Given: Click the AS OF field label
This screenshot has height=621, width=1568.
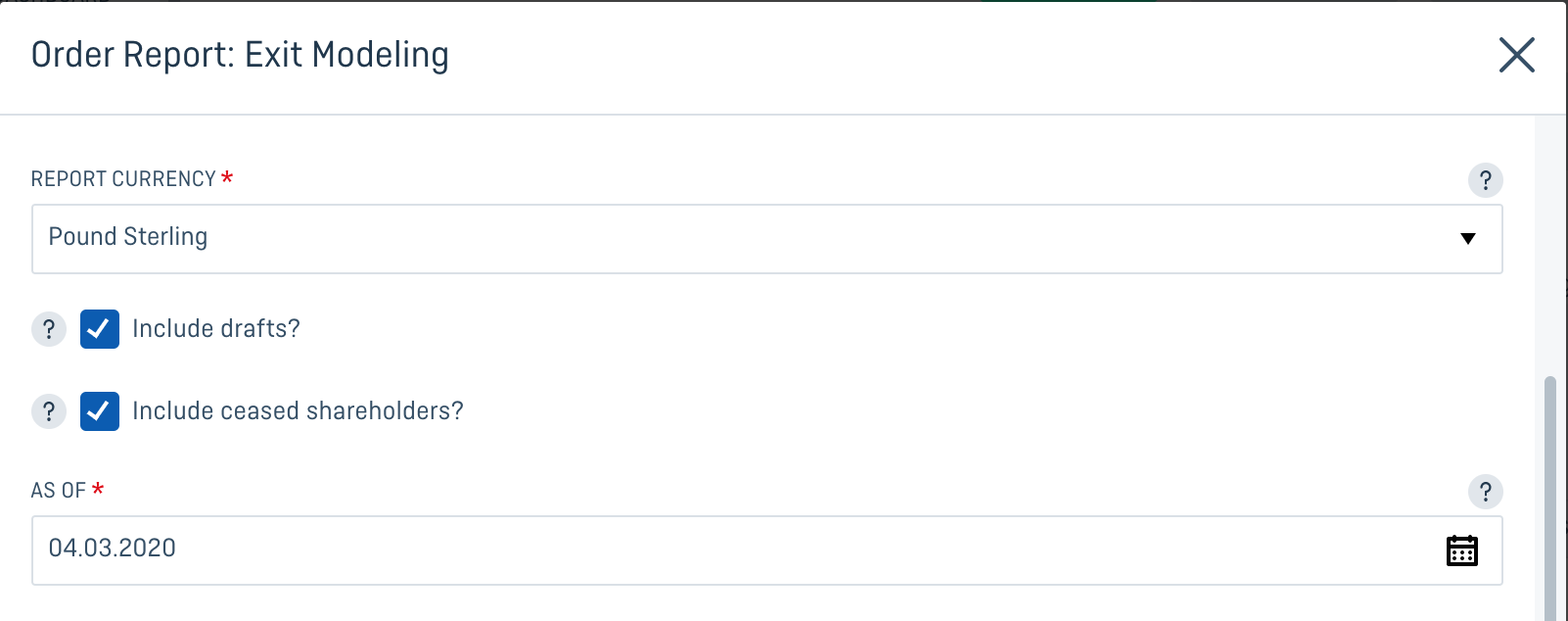Looking at the screenshot, I should [59, 491].
